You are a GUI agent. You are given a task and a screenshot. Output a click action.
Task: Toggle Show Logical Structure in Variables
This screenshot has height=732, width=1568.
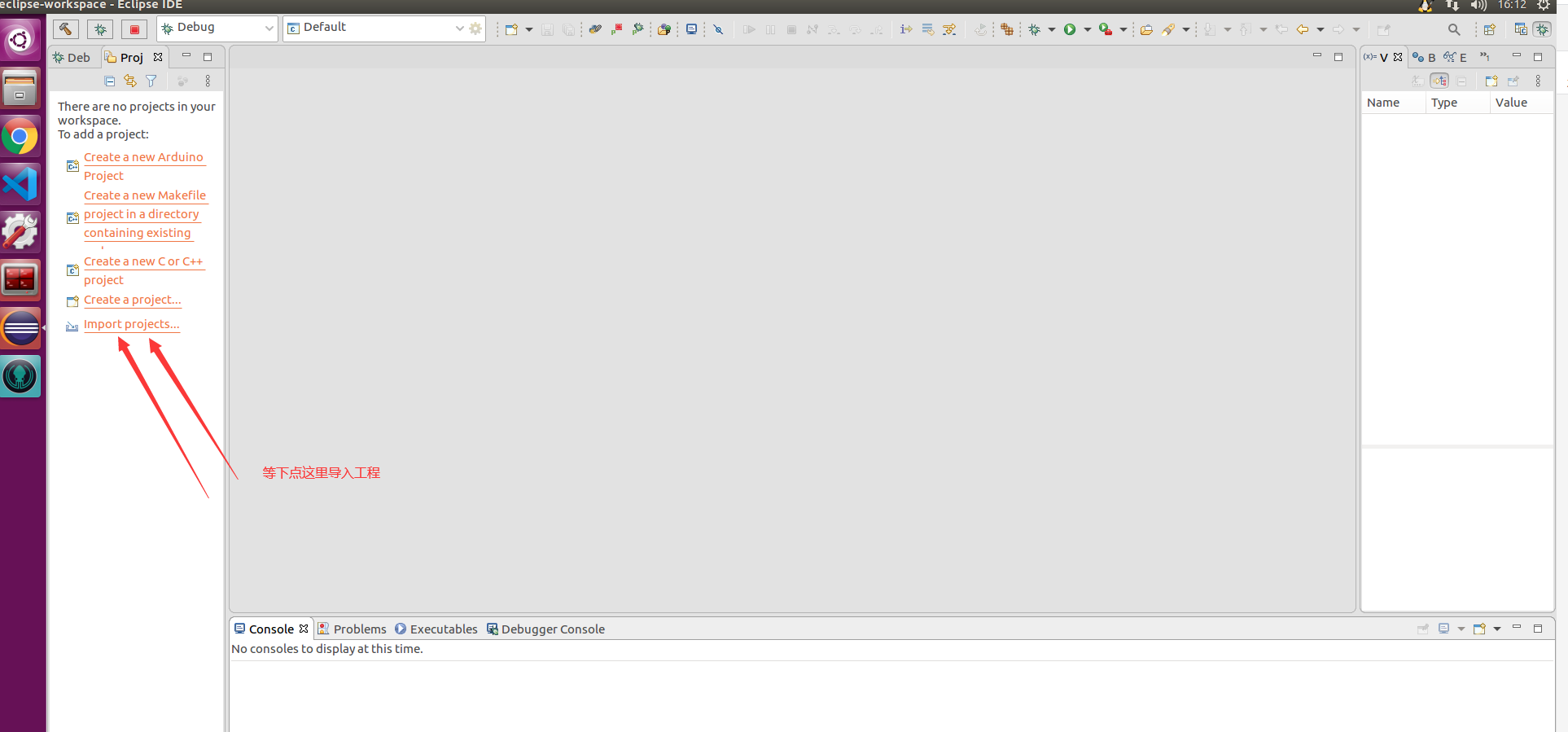tap(1439, 81)
